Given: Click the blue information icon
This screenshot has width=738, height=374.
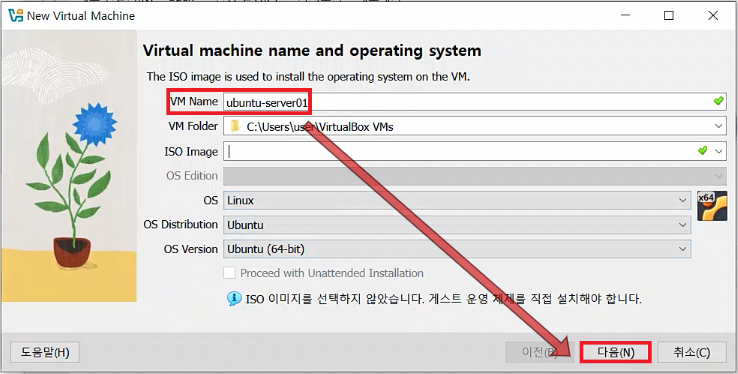Looking at the screenshot, I should coord(234,298).
